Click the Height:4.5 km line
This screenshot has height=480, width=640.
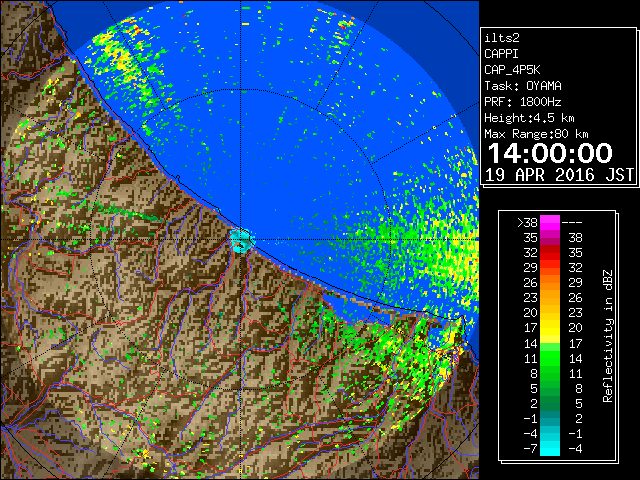click(529, 118)
